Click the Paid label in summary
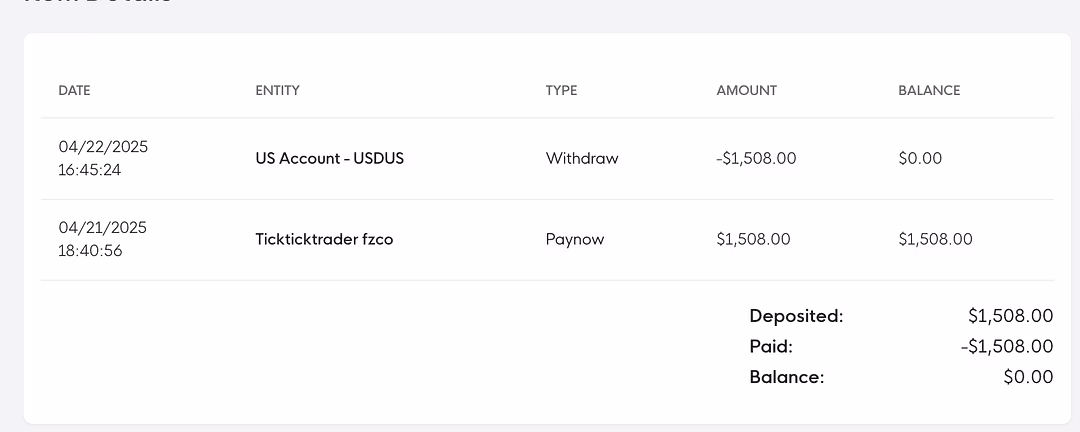 click(x=771, y=347)
